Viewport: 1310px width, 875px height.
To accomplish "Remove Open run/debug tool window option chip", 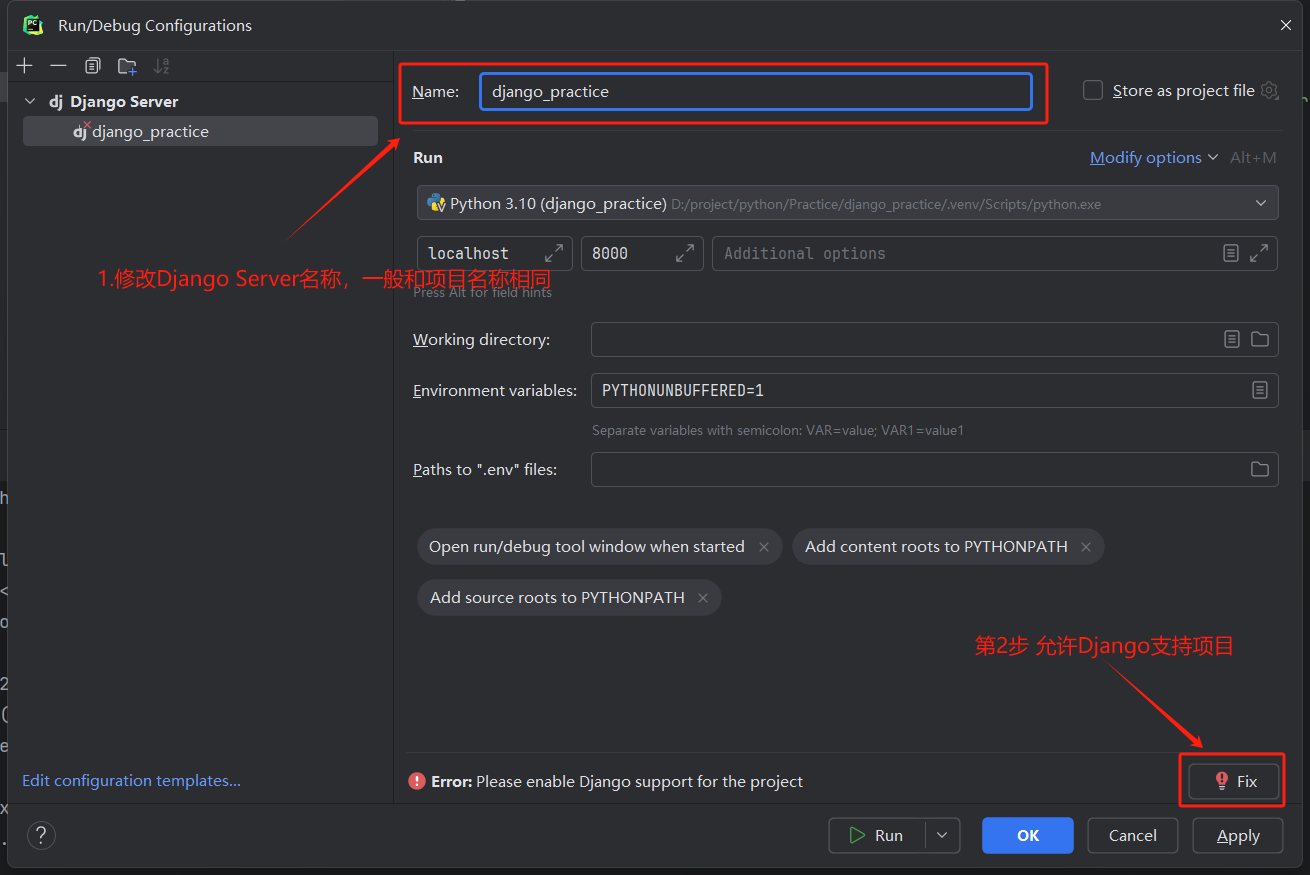I will click(x=764, y=547).
